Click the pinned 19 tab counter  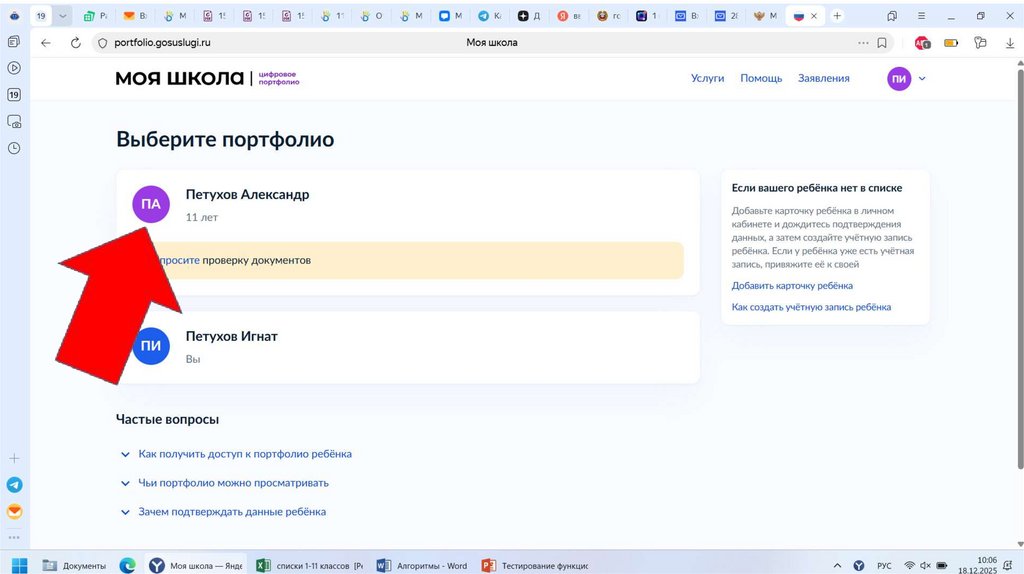tap(40, 16)
